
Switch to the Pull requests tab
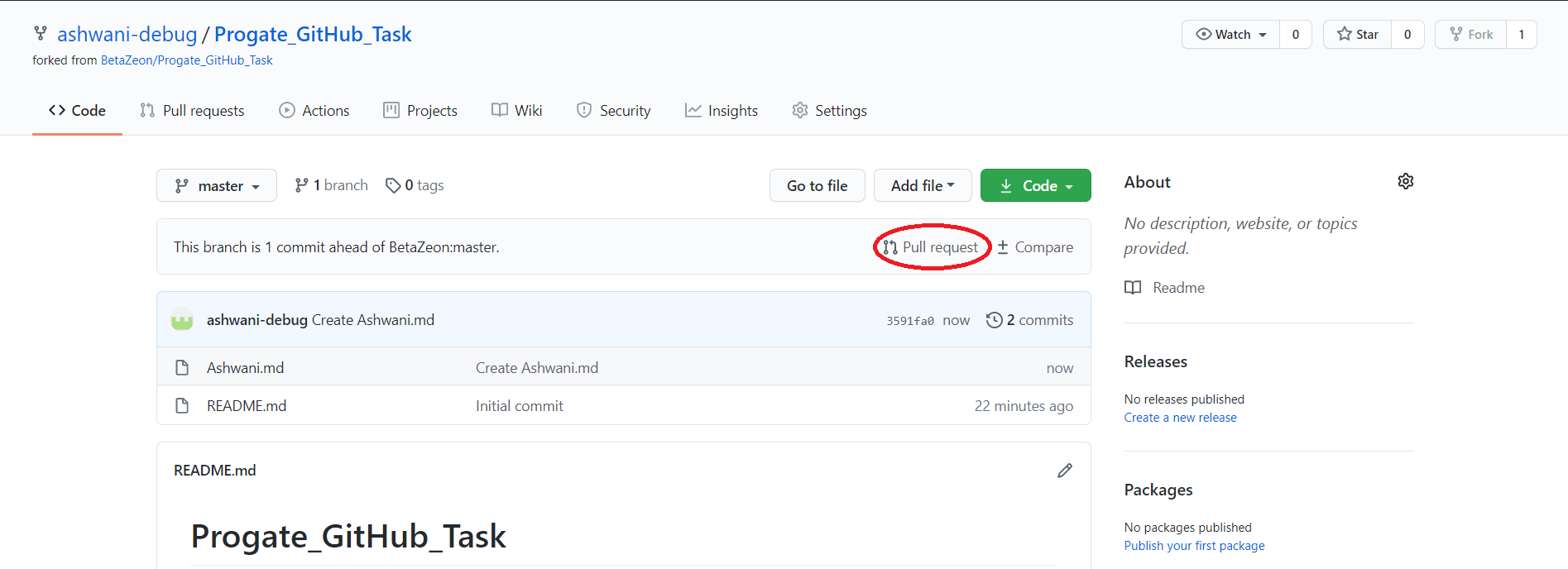click(192, 111)
